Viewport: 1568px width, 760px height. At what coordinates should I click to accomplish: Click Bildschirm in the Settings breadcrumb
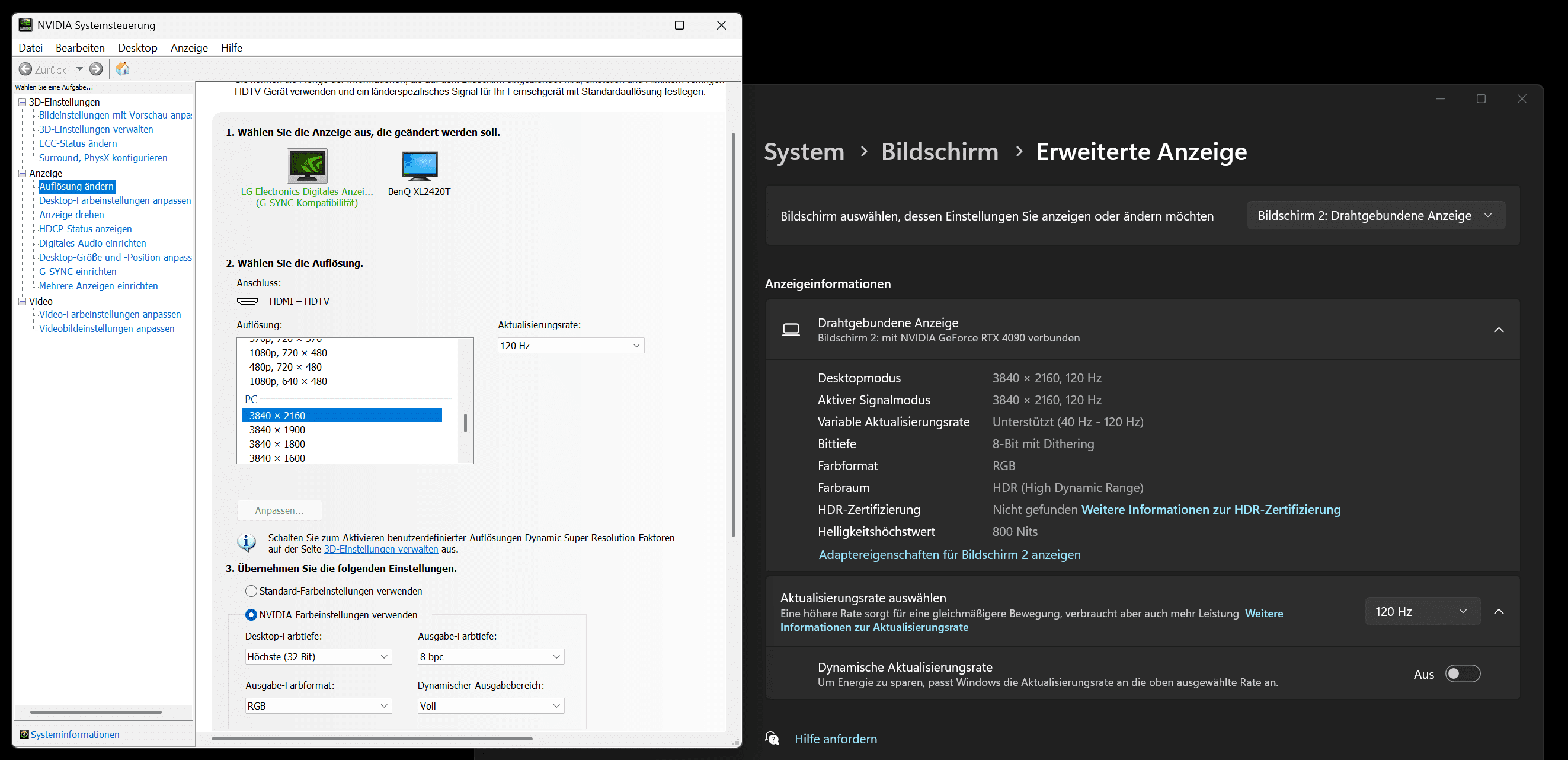[x=940, y=152]
